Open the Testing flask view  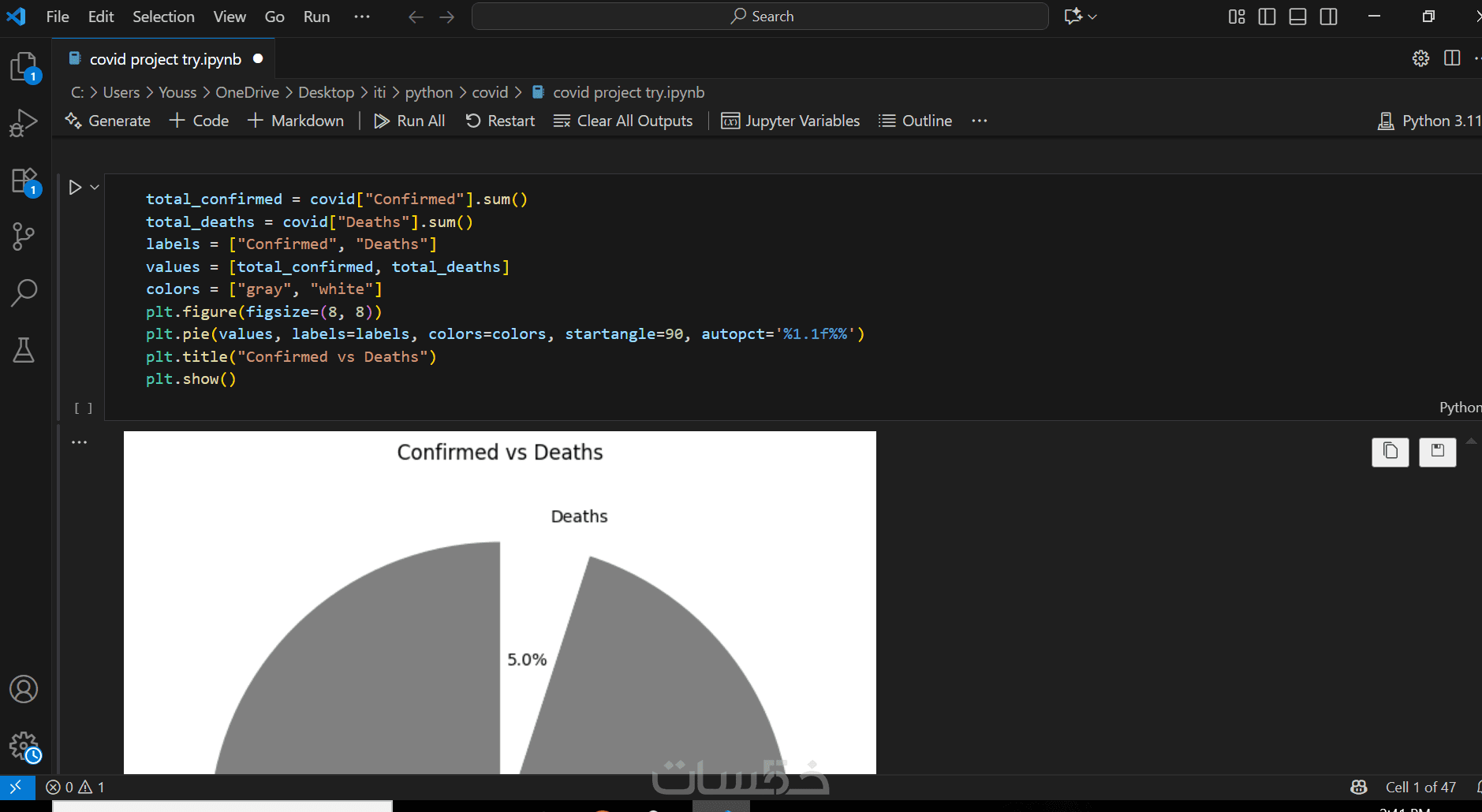[24, 349]
